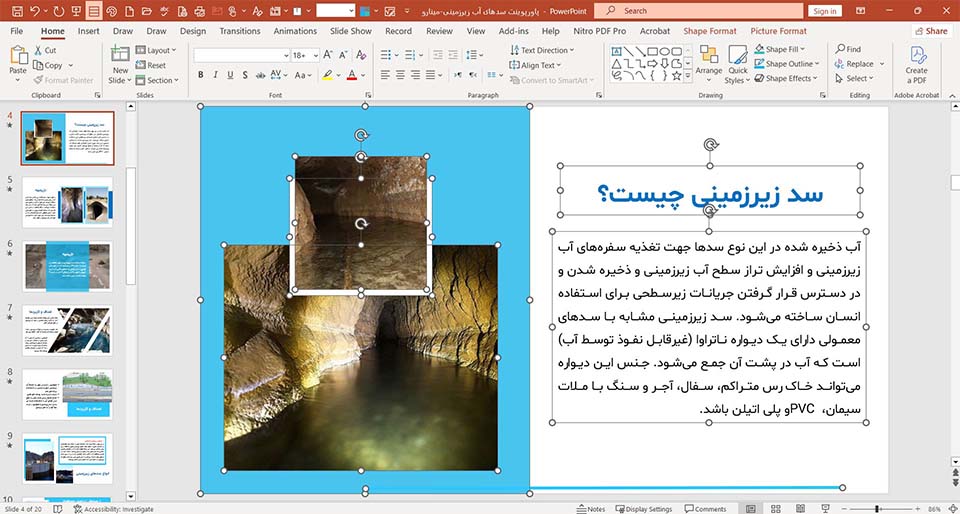Viewport: 960px width, 514px height.
Task: Open Shape Effects dropdown
Action: (x=786, y=78)
